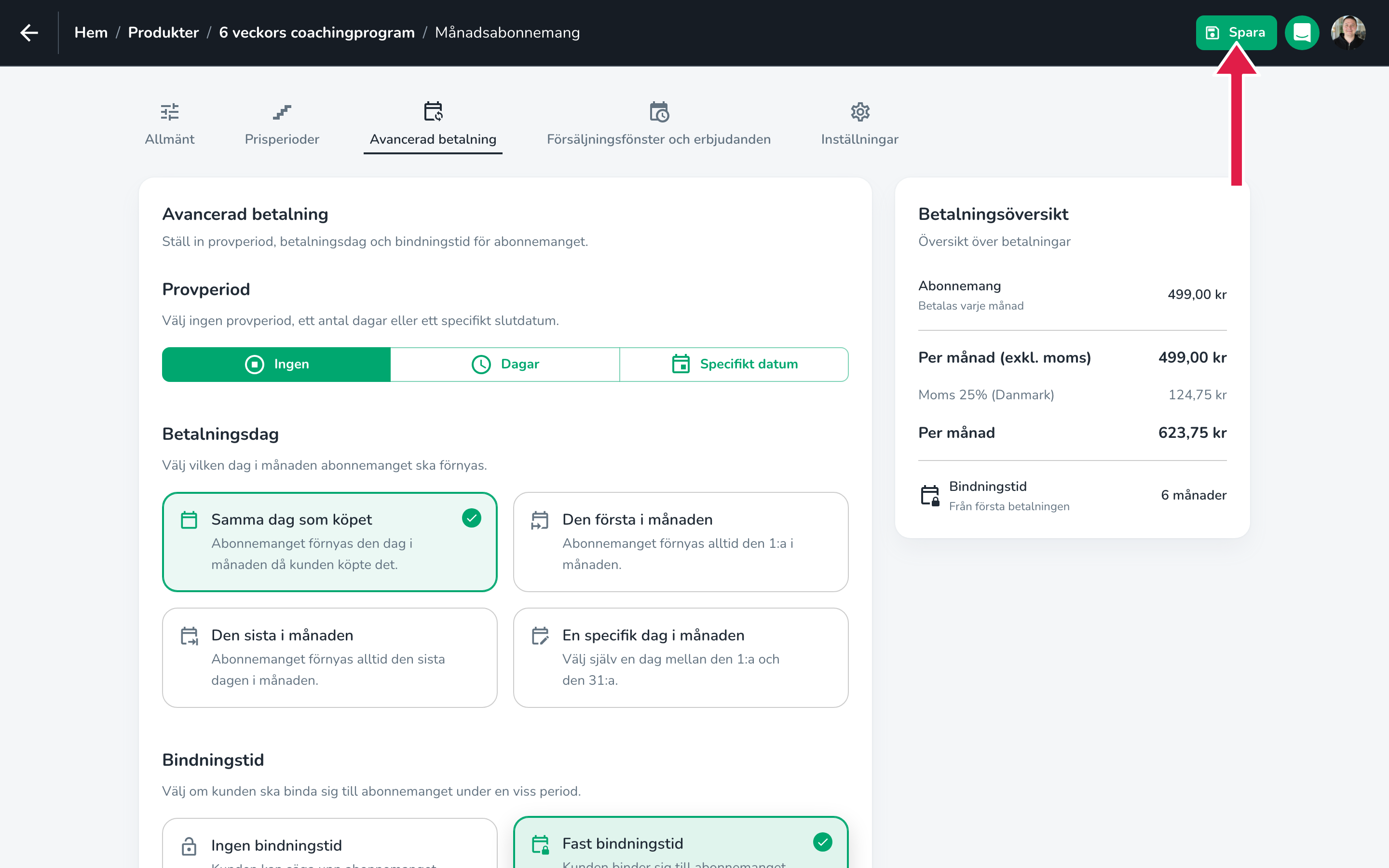This screenshot has height=868, width=1389.
Task: Click Per månad (exkl. moms) label
Action: 1005,358
